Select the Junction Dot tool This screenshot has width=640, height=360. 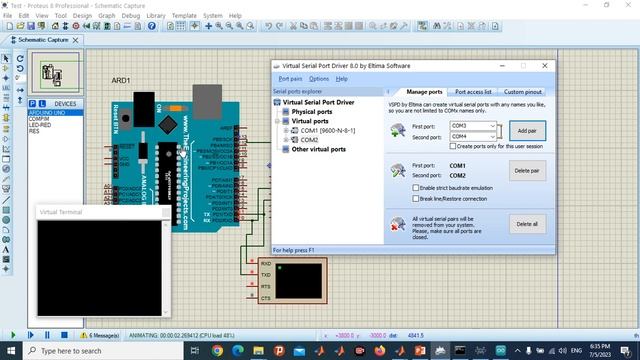click(x=6, y=78)
